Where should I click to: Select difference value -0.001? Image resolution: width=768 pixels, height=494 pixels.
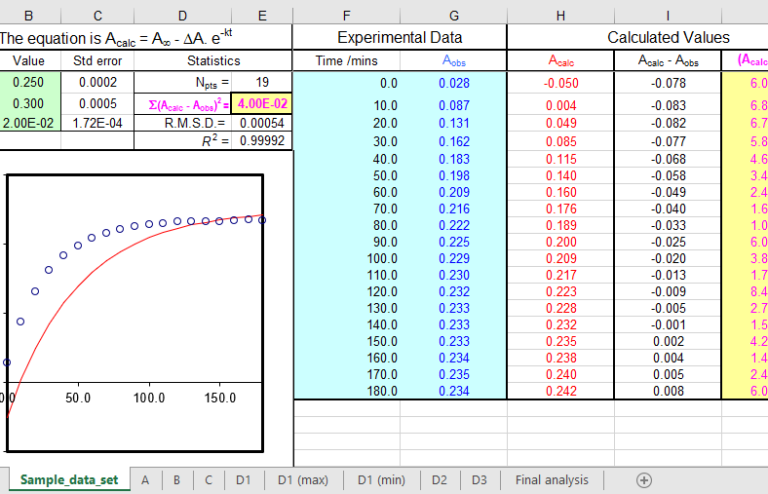(668, 325)
